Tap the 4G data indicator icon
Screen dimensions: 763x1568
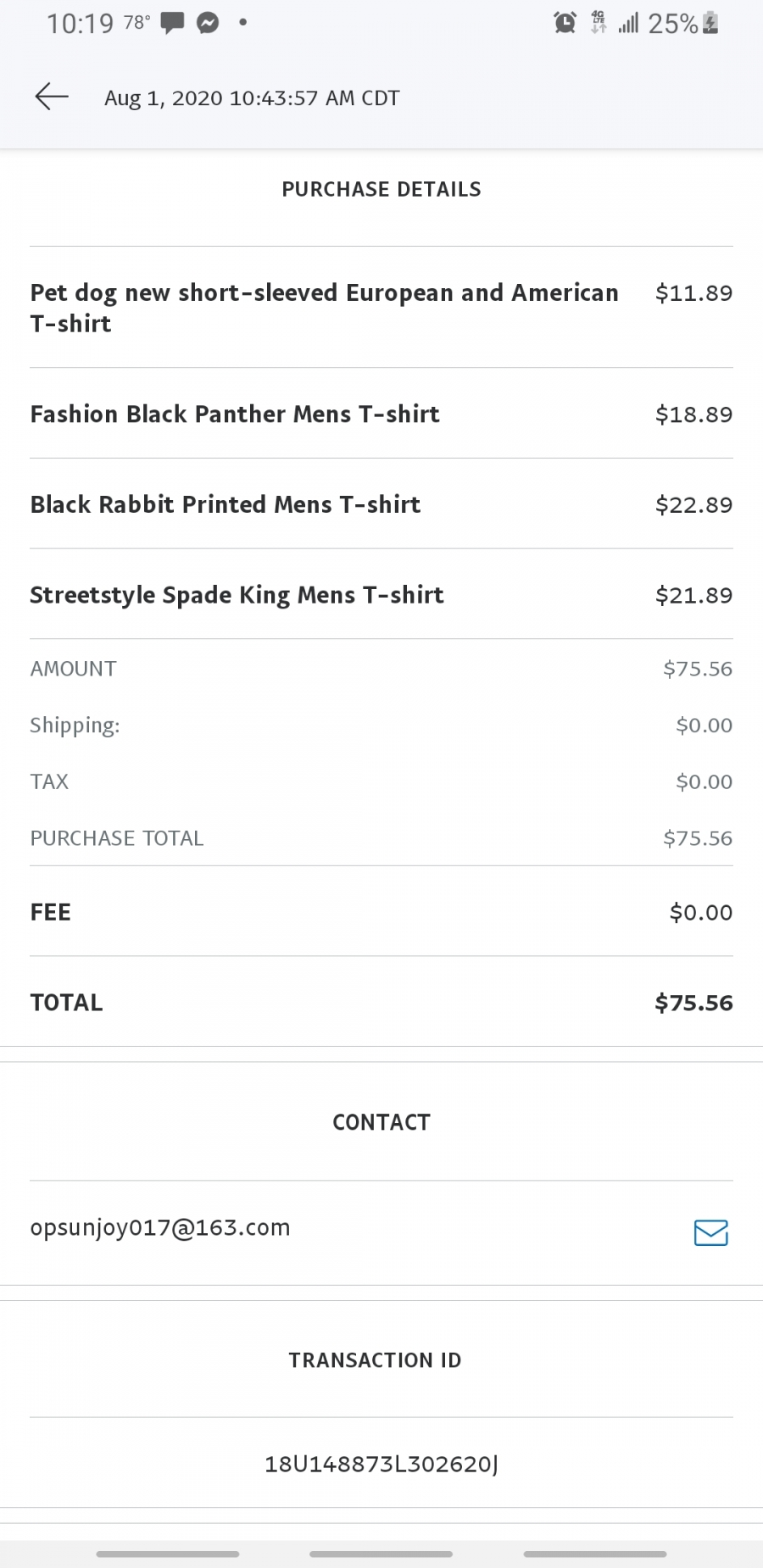(x=599, y=23)
